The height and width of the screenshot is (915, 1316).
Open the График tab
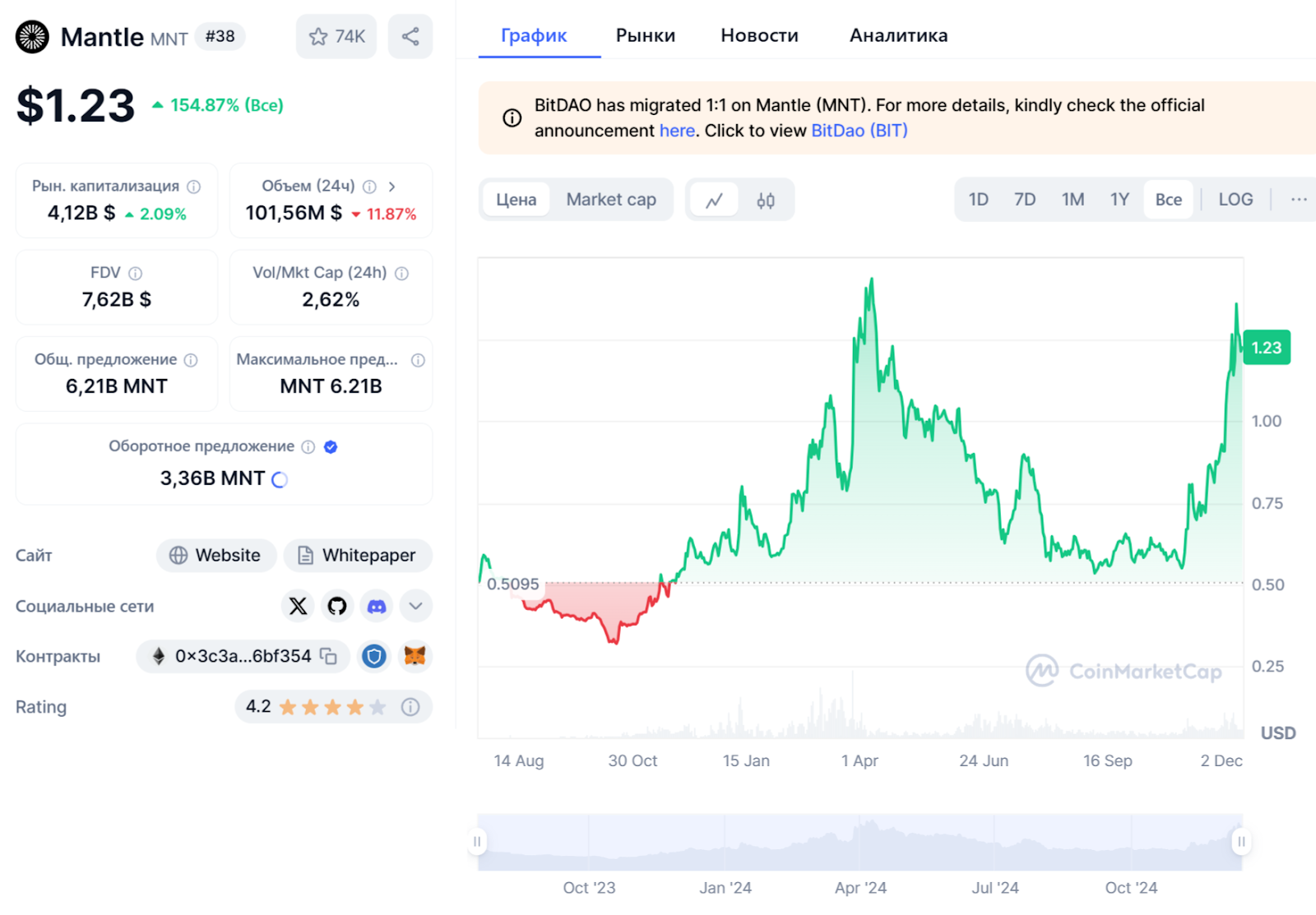pos(534,35)
